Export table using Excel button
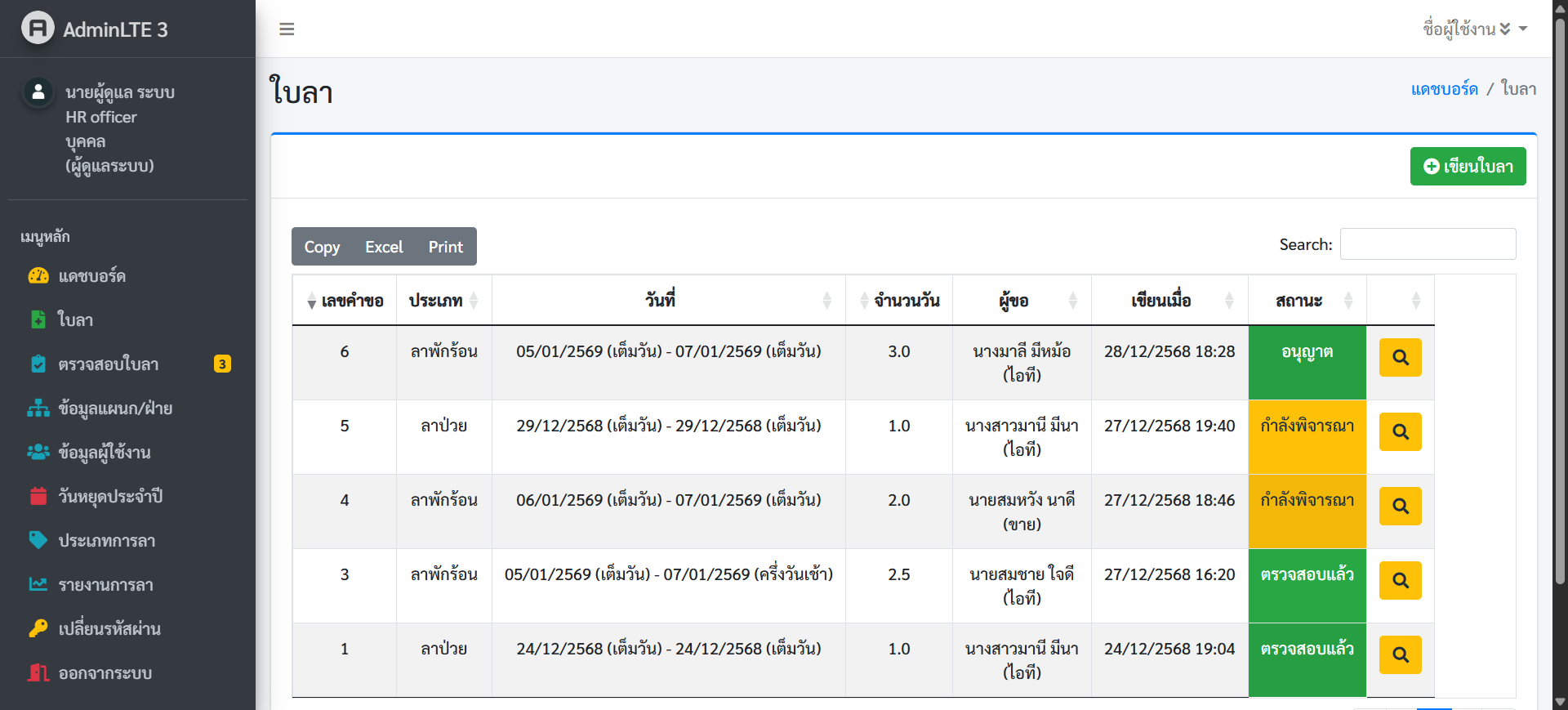Image resolution: width=1568 pixels, height=710 pixels. pos(384,247)
